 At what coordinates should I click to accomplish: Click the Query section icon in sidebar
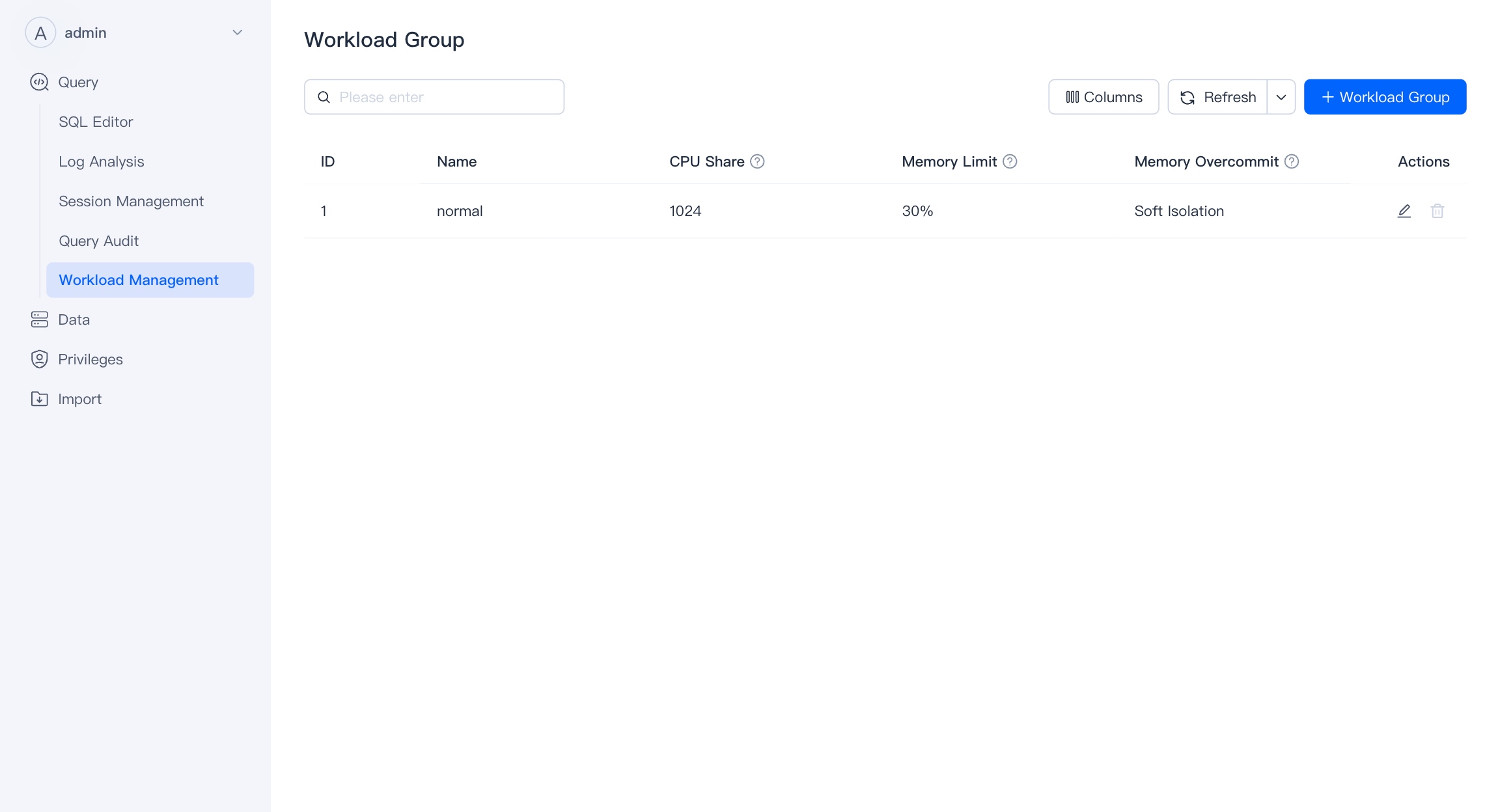[40, 82]
